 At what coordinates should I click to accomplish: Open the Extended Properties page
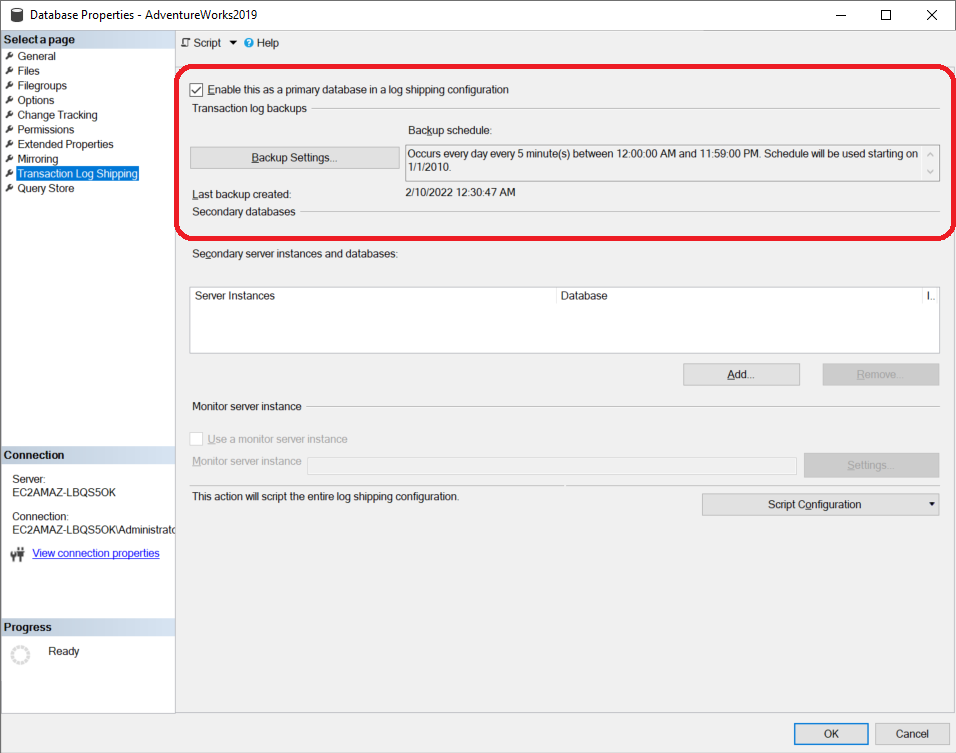65,144
